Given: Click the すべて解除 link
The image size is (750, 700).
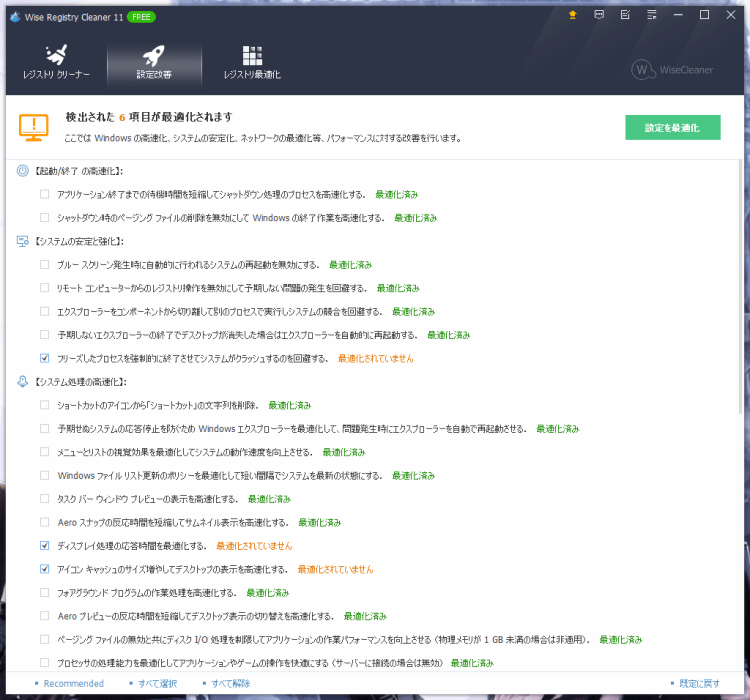Looking at the screenshot, I should [x=231, y=683].
